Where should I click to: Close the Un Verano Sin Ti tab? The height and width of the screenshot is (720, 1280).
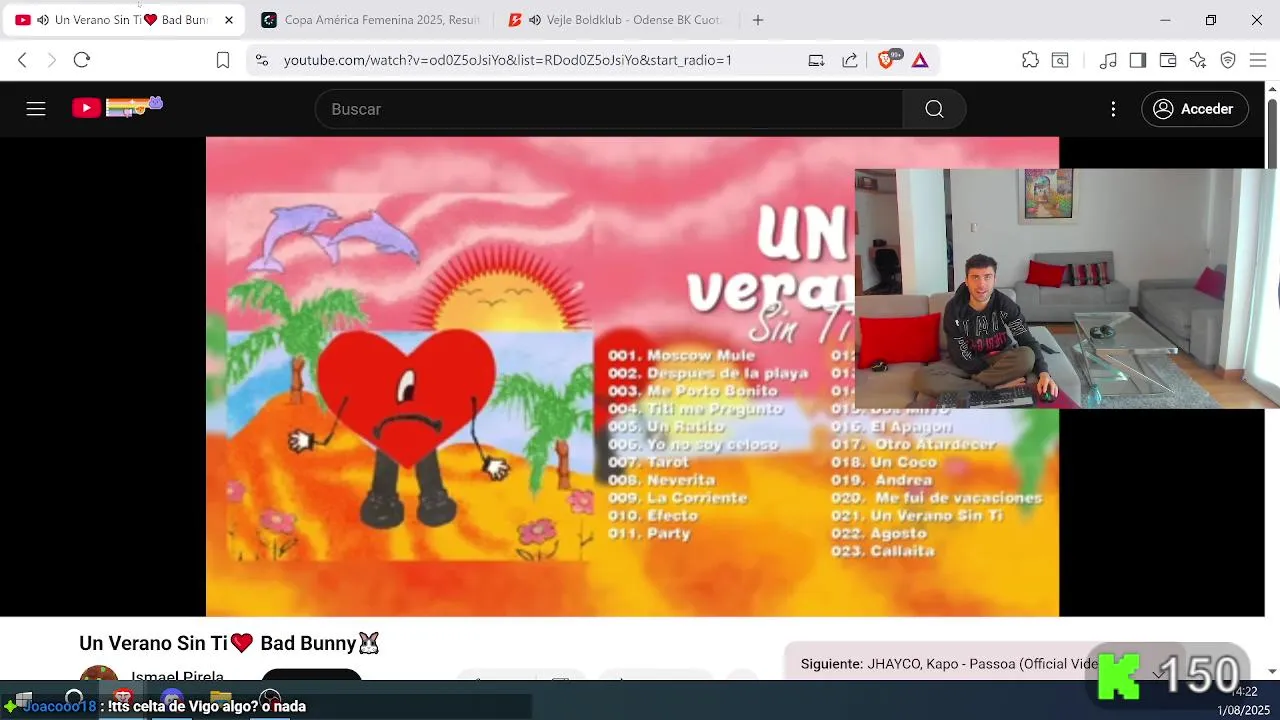pos(229,20)
